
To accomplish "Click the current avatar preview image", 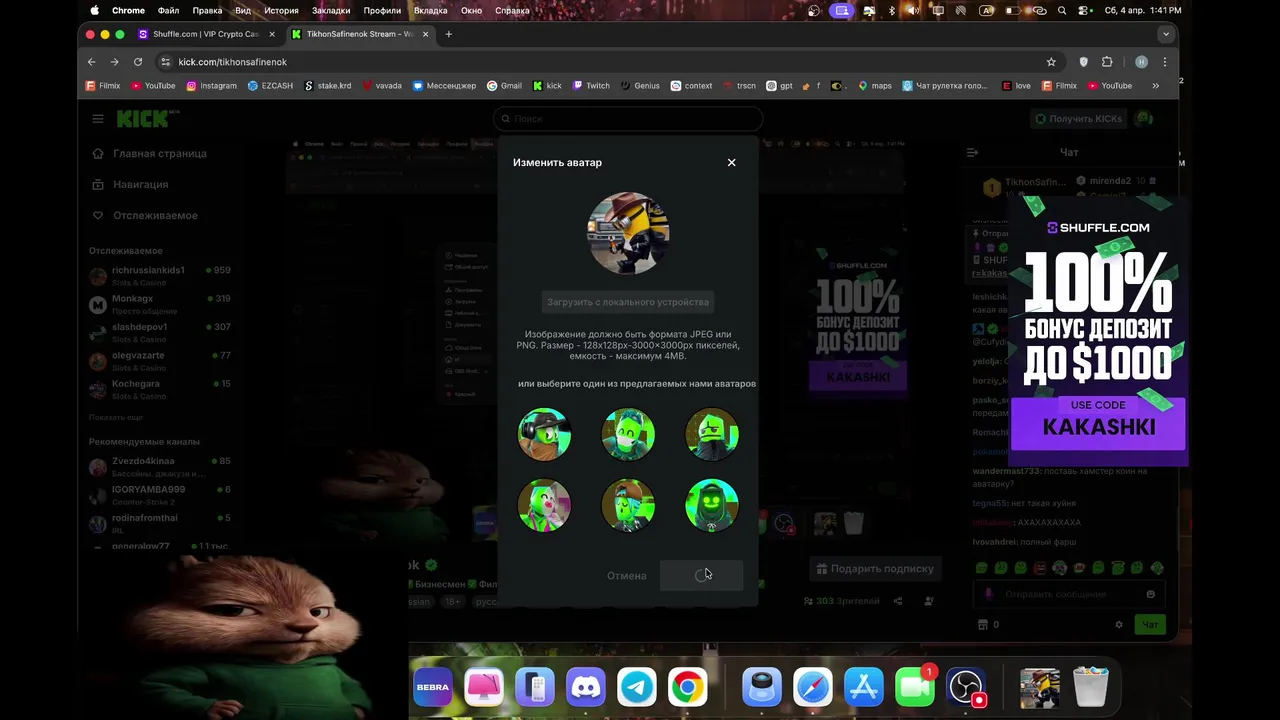I will pyautogui.click(x=628, y=233).
